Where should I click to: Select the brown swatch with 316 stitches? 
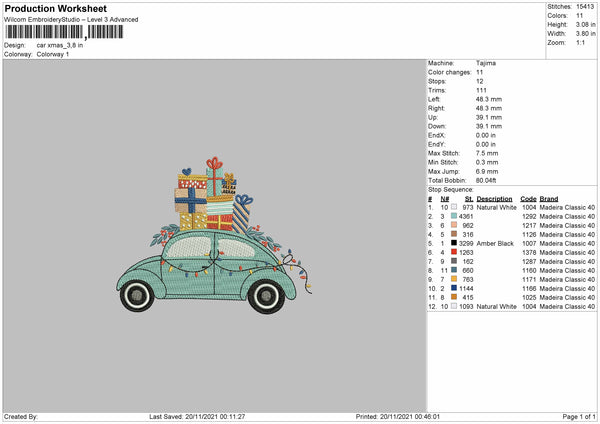coord(455,234)
